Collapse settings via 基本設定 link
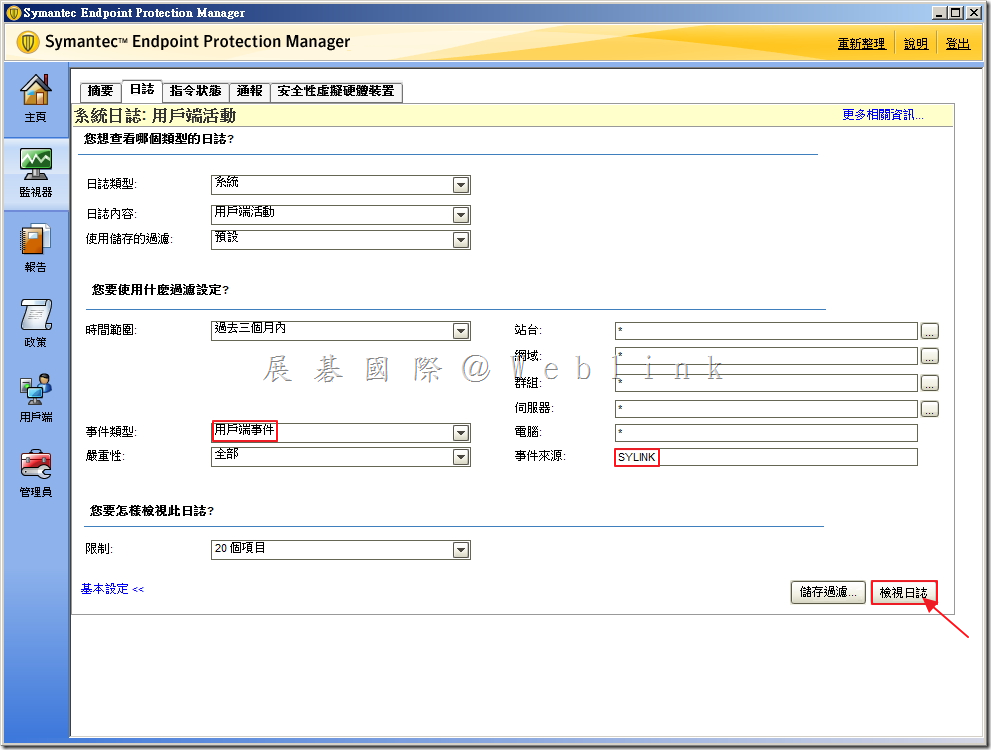Screen dimensions: 991x750 (x=112, y=589)
